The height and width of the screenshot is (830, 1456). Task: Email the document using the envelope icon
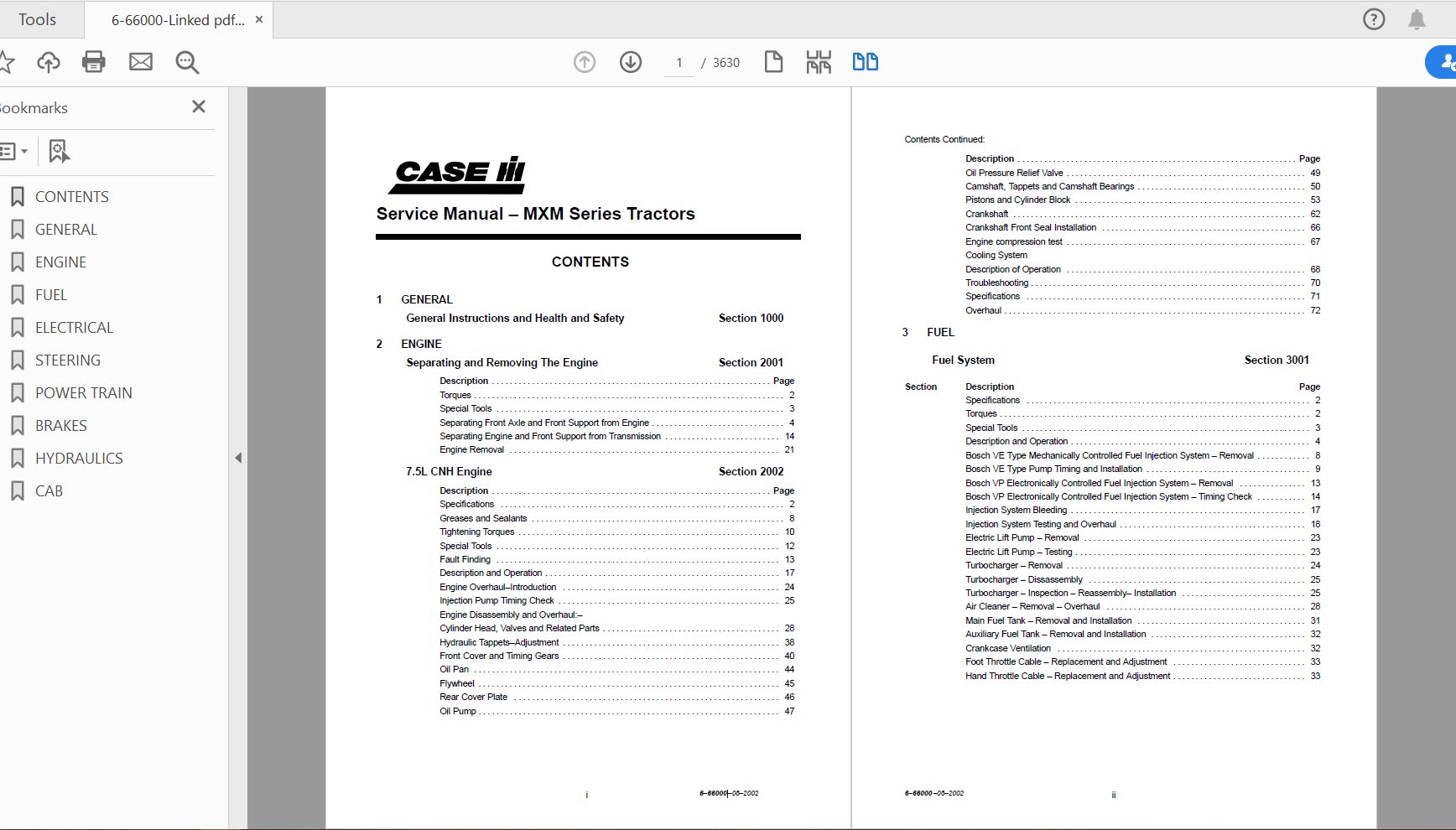point(141,62)
